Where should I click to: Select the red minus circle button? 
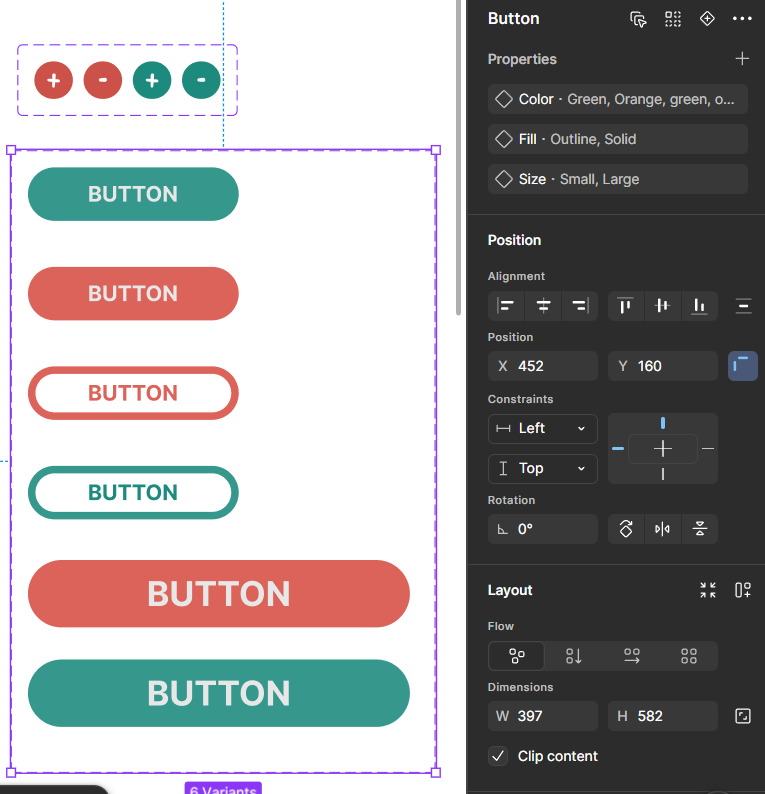coord(103,81)
